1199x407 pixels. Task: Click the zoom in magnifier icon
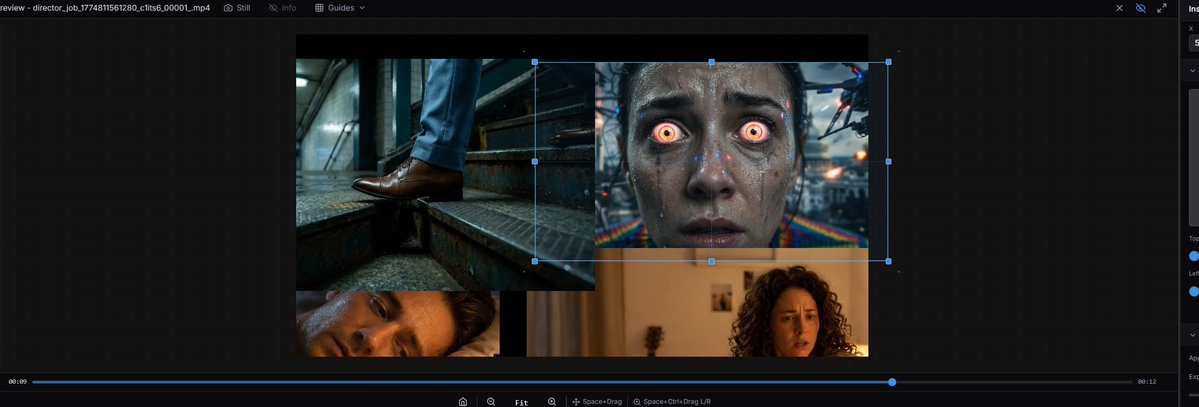click(552, 401)
